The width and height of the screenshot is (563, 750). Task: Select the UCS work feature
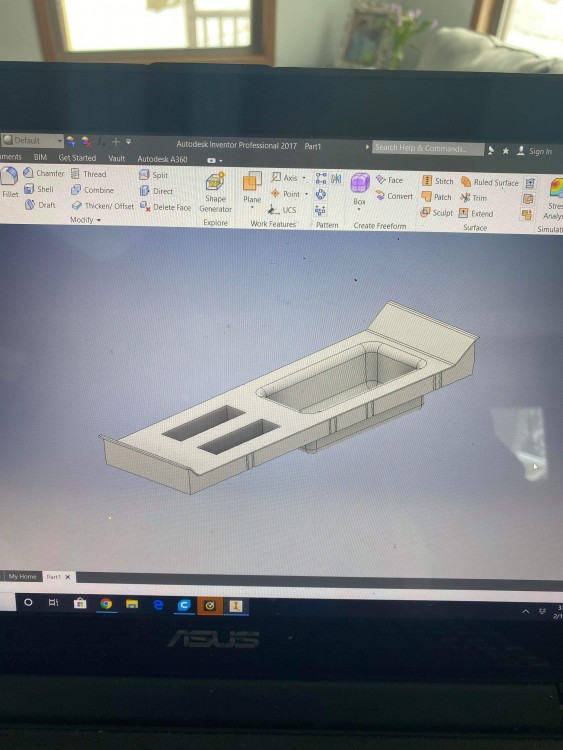coord(282,210)
